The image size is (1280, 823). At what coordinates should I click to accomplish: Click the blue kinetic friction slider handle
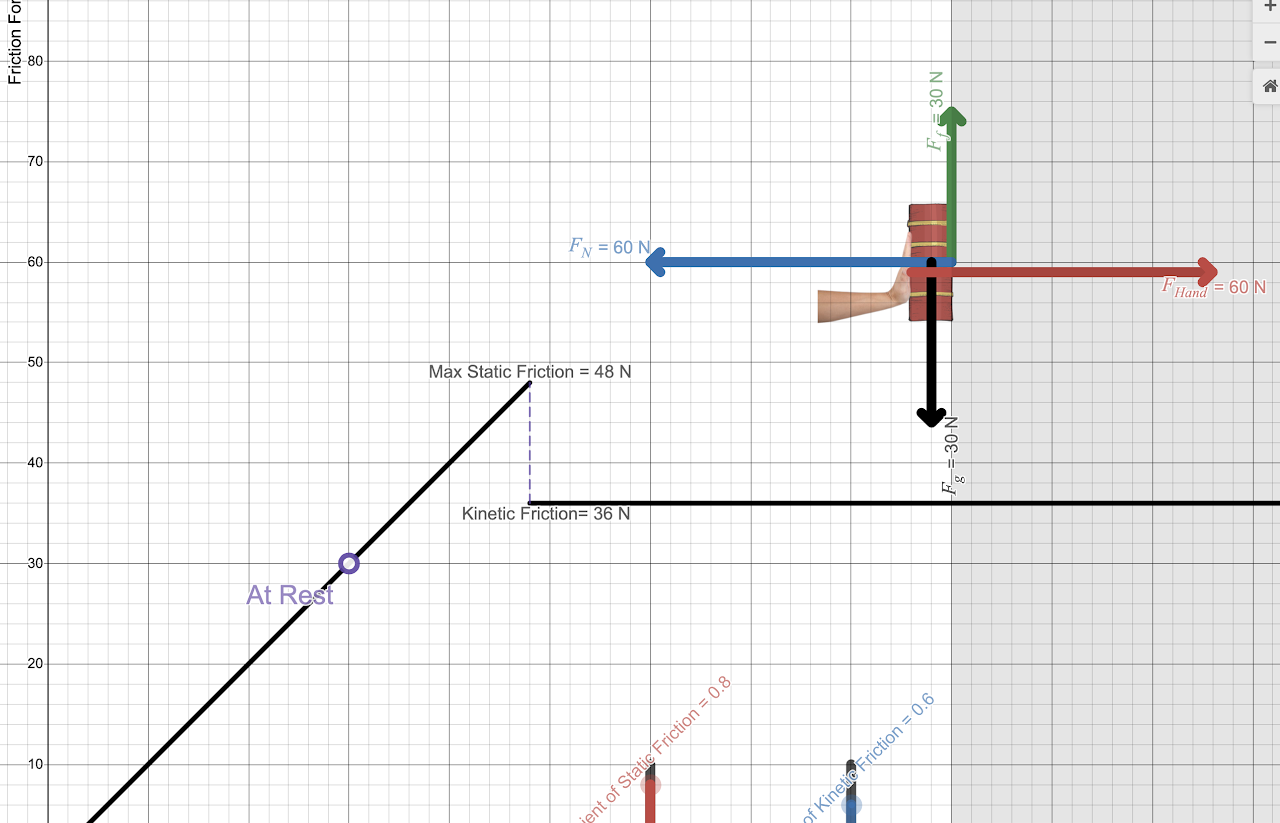tap(851, 805)
